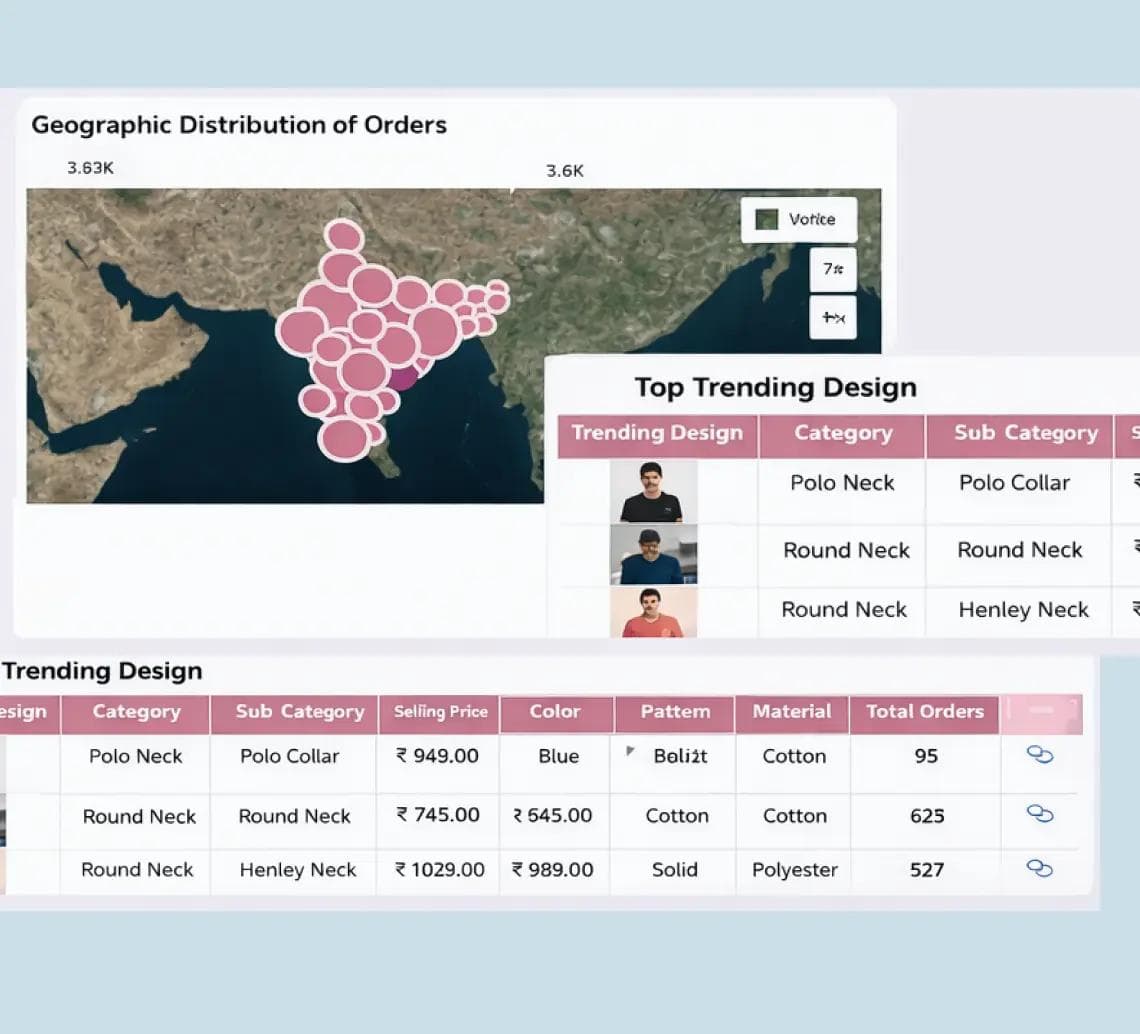Click the topmost pink bubble on the map

point(344,236)
